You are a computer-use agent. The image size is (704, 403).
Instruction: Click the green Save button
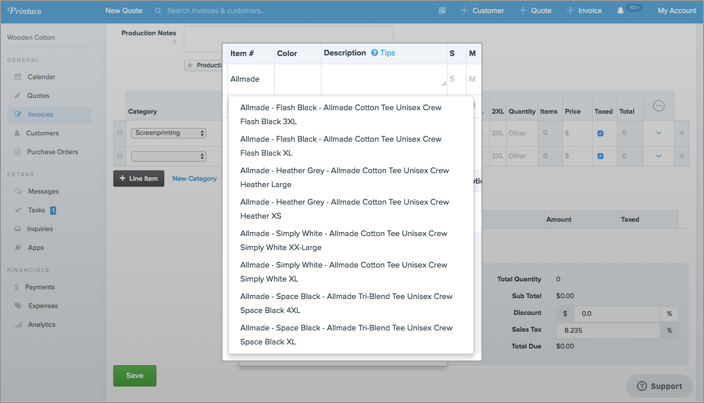click(135, 376)
